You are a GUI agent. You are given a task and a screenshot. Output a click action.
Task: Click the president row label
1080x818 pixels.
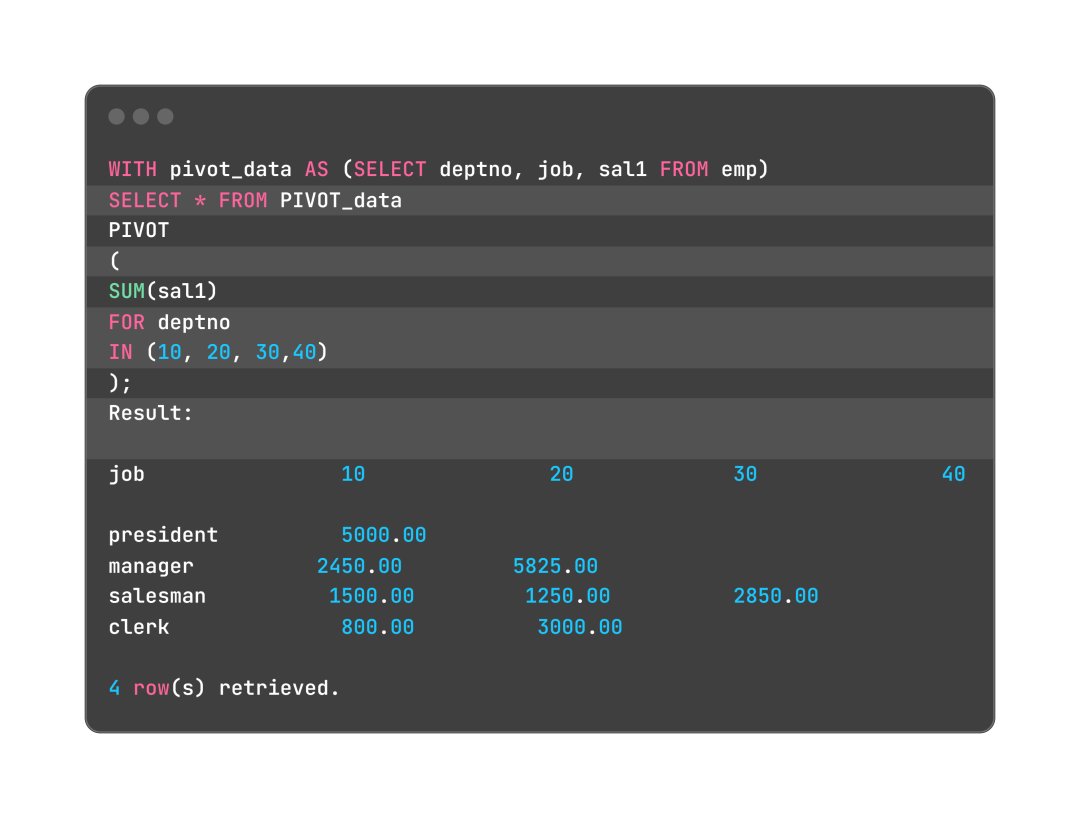pos(163,535)
